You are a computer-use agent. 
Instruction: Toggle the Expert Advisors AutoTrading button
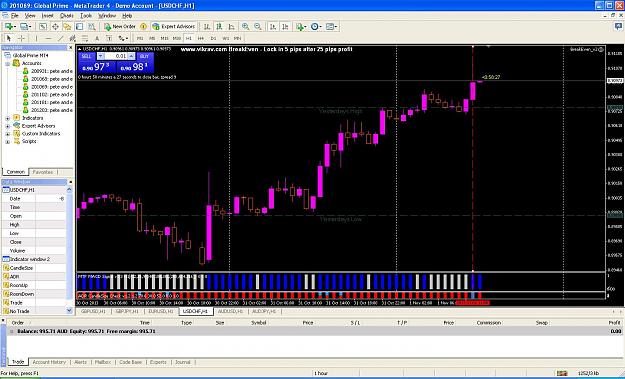[173, 26]
